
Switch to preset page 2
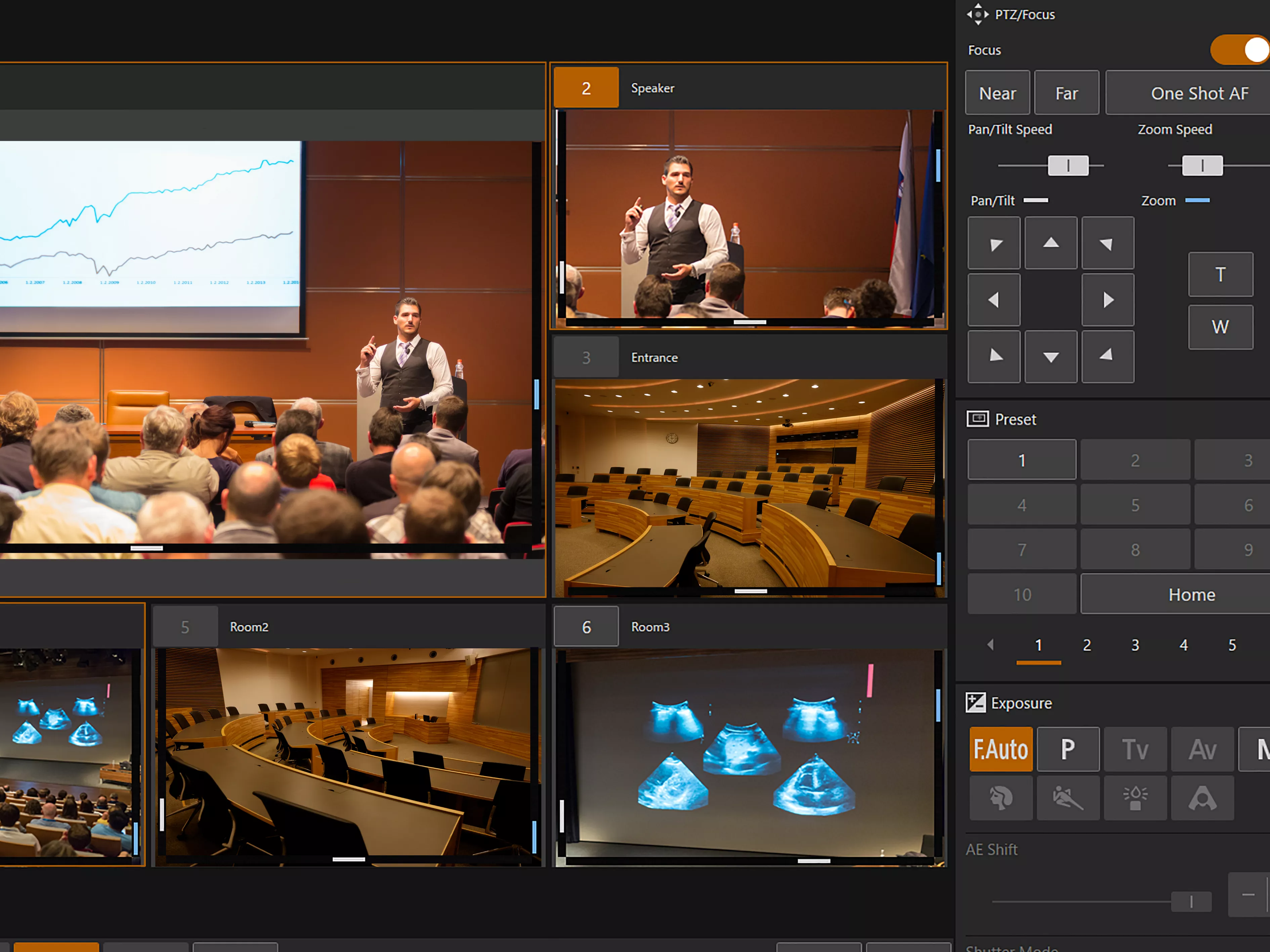click(x=1087, y=645)
